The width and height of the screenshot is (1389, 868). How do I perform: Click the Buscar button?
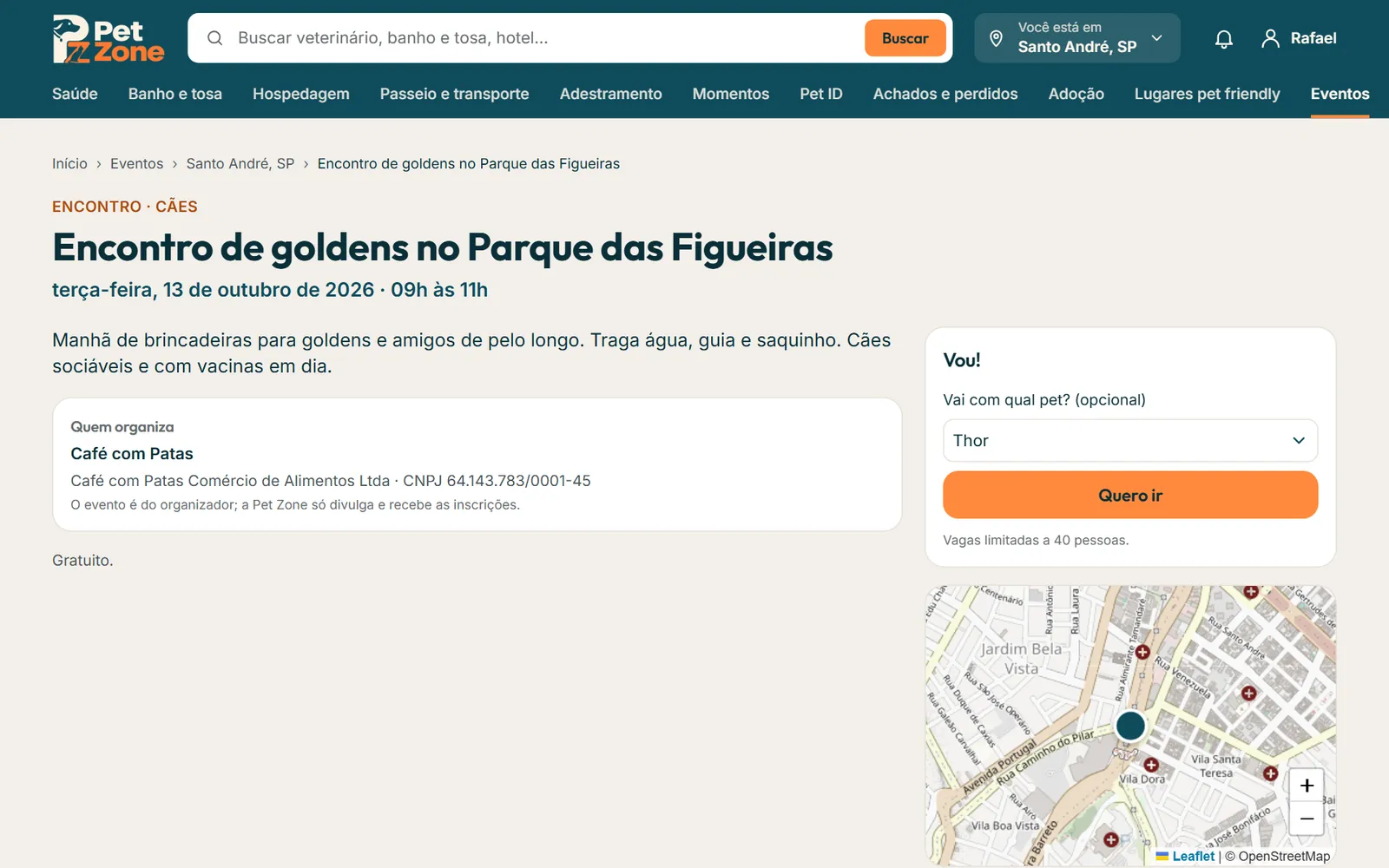[x=905, y=38]
